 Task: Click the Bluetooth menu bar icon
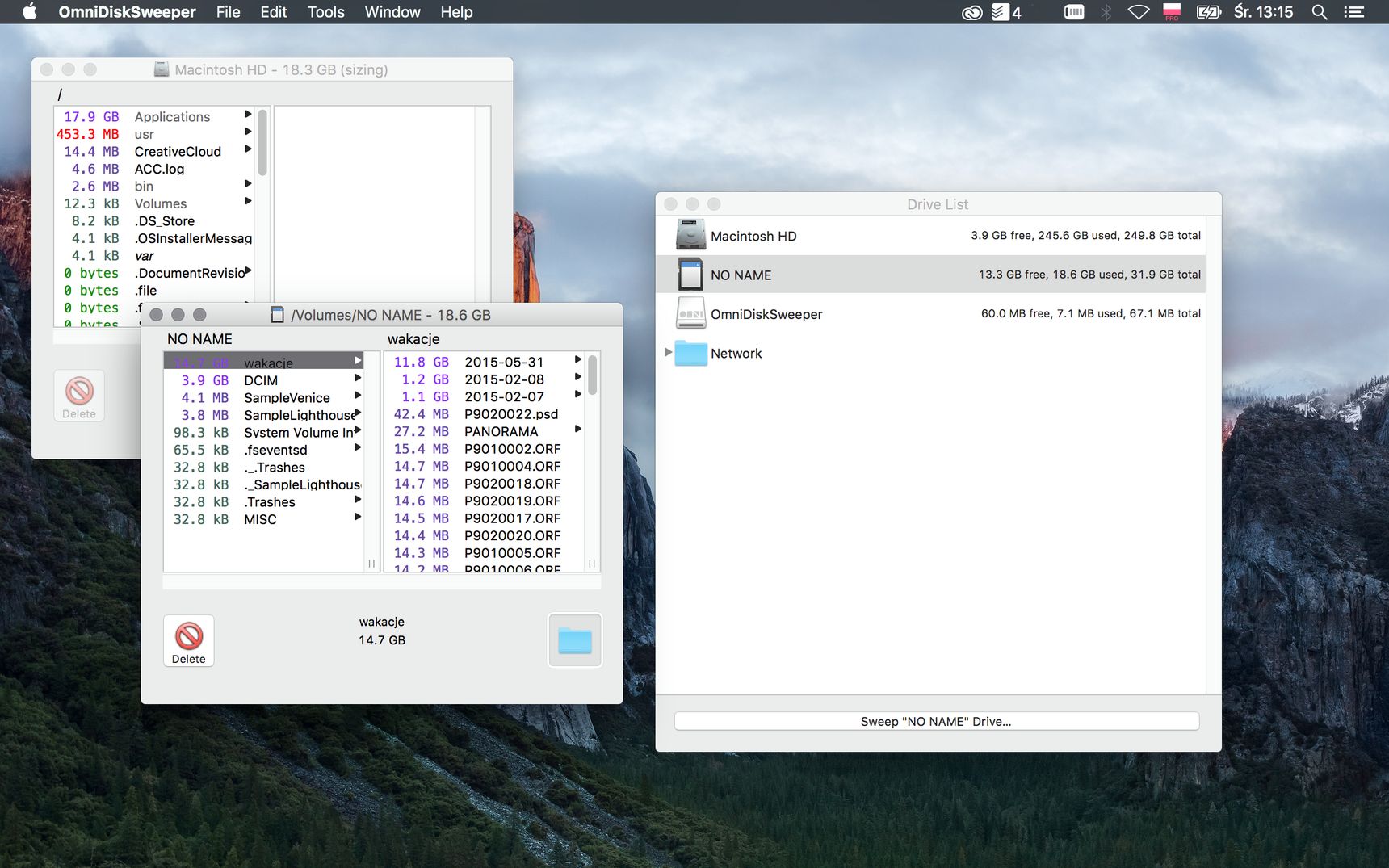[x=1106, y=12]
